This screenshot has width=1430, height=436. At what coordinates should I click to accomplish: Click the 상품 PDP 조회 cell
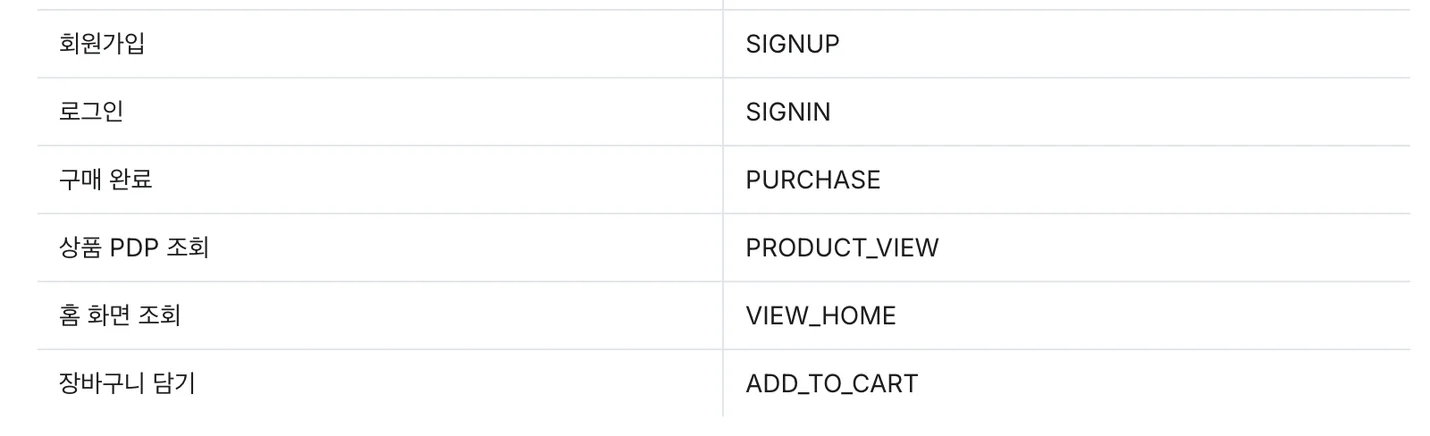[x=134, y=248]
